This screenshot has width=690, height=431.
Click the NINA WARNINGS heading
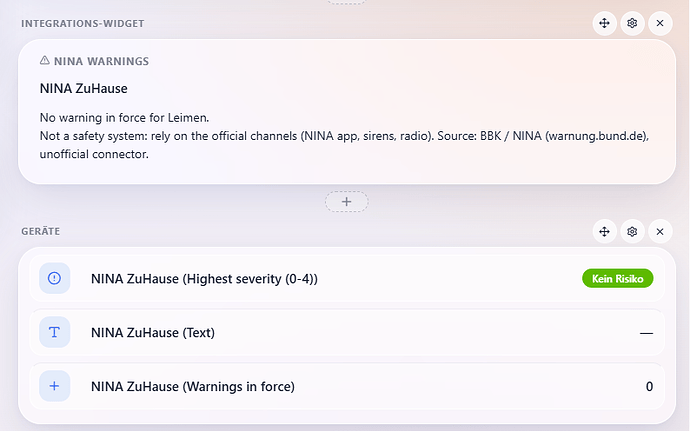pos(101,61)
